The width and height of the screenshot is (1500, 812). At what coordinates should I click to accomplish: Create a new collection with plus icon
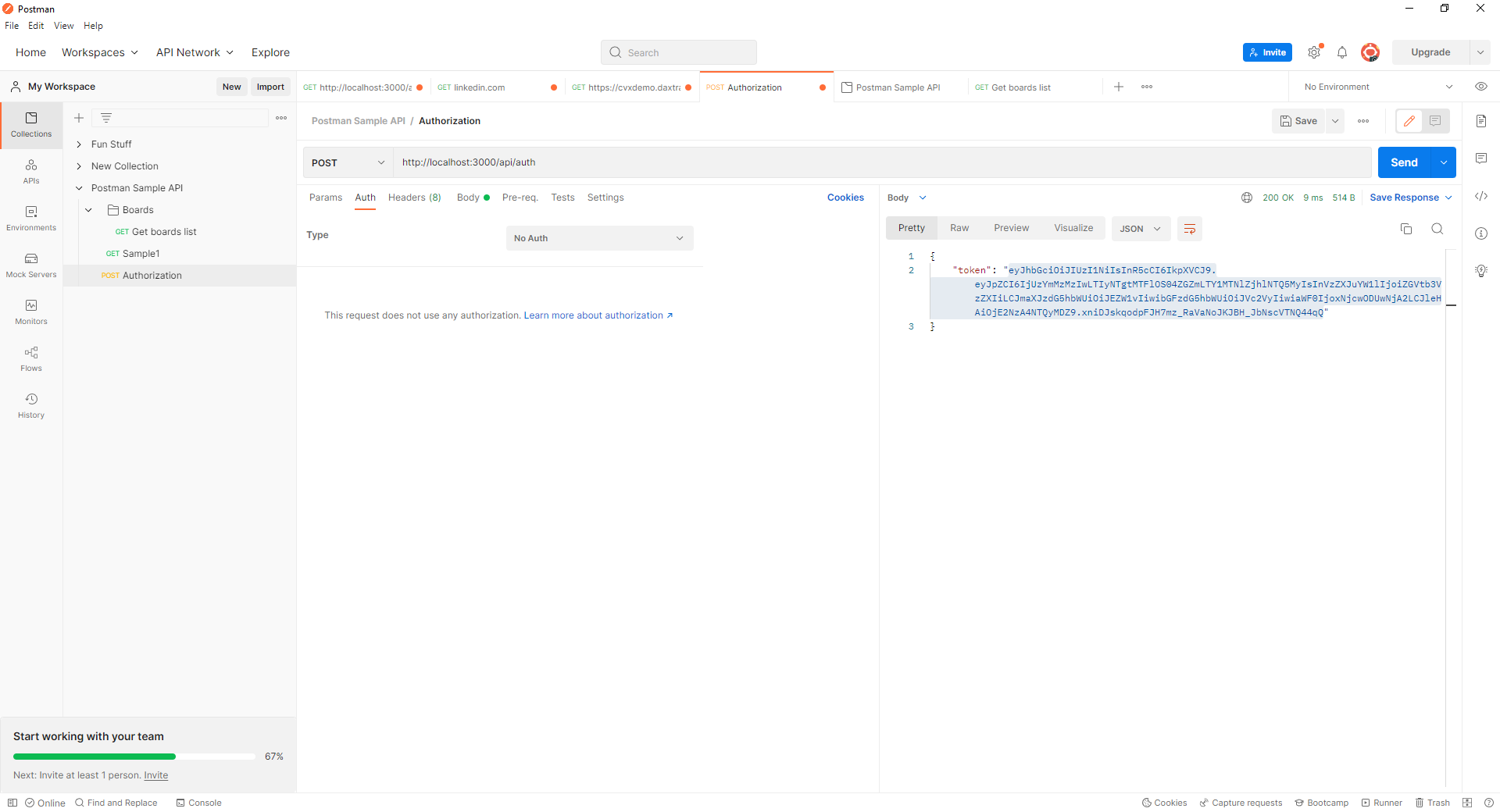coord(79,118)
